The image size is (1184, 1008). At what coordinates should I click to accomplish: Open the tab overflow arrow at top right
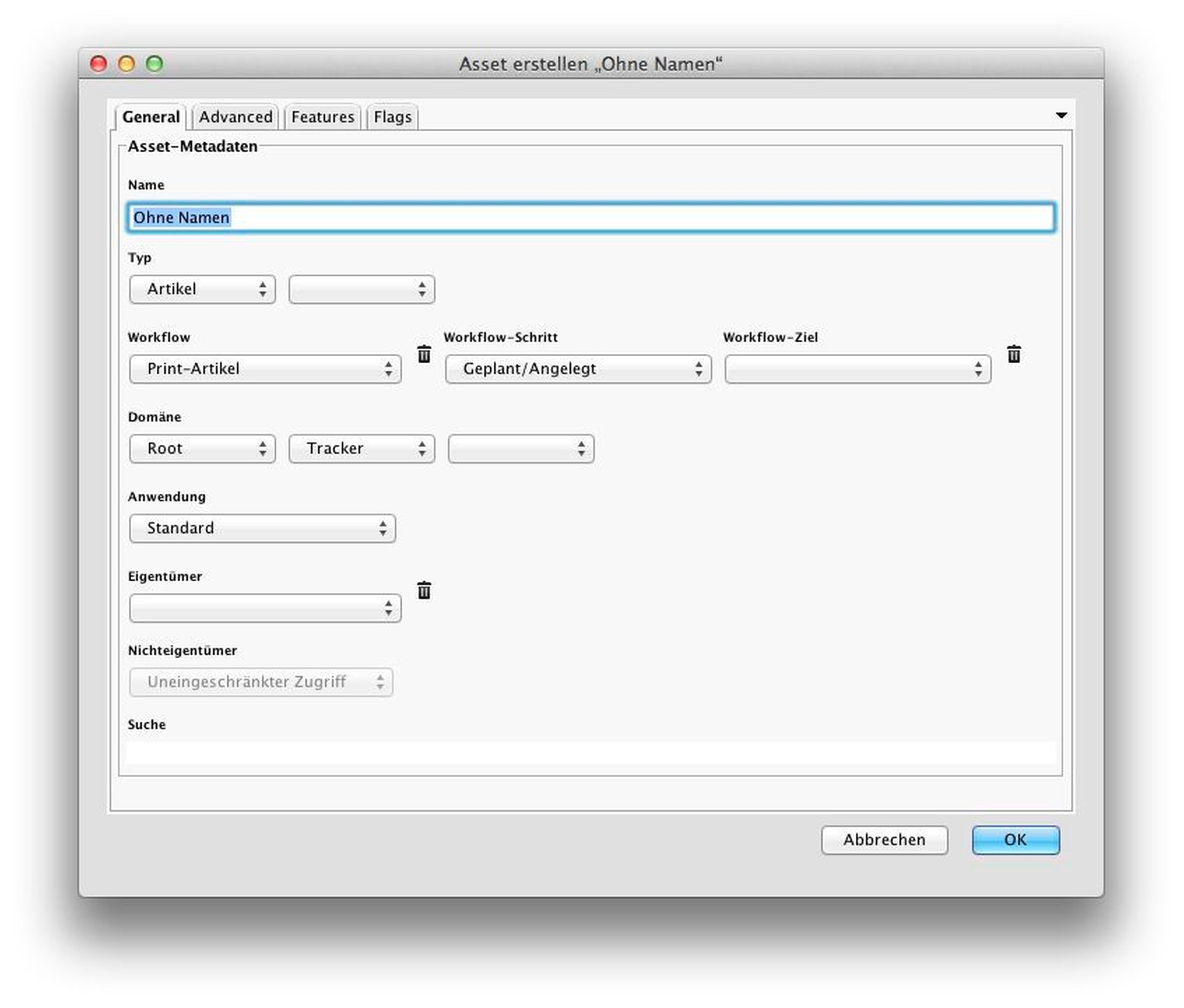click(1061, 115)
